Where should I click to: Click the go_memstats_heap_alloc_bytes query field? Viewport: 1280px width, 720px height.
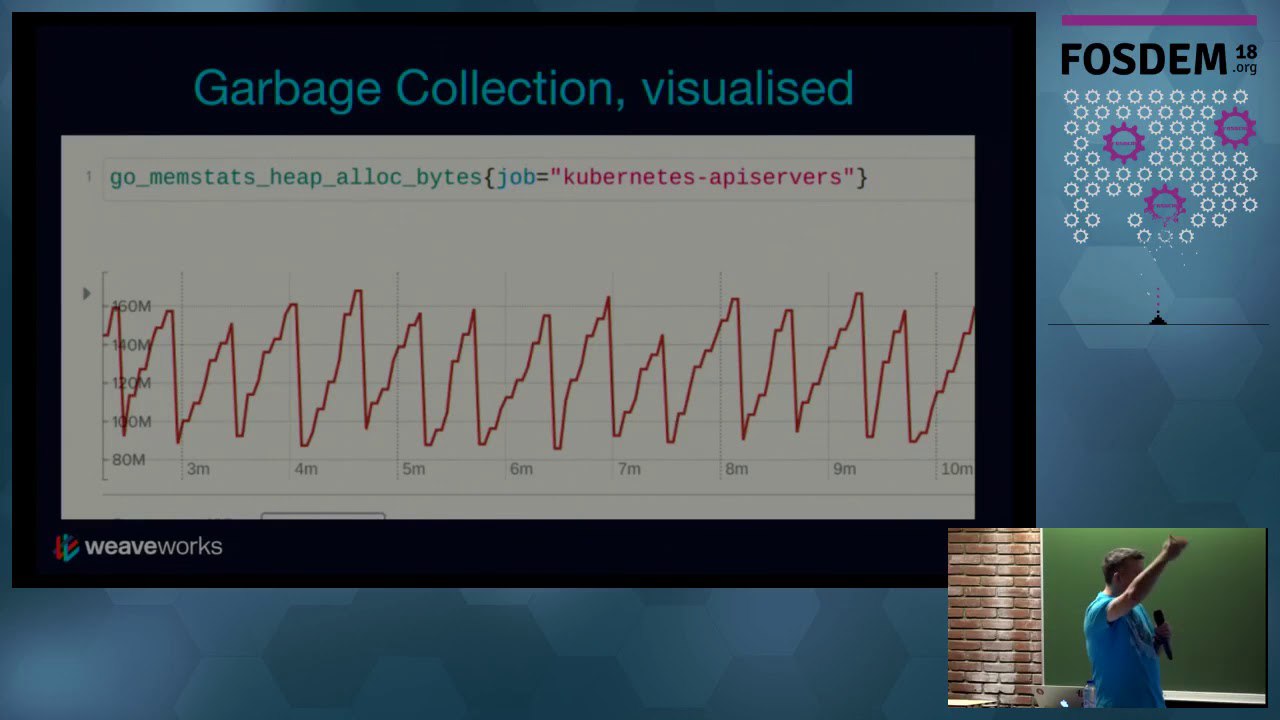[x=538, y=177]
